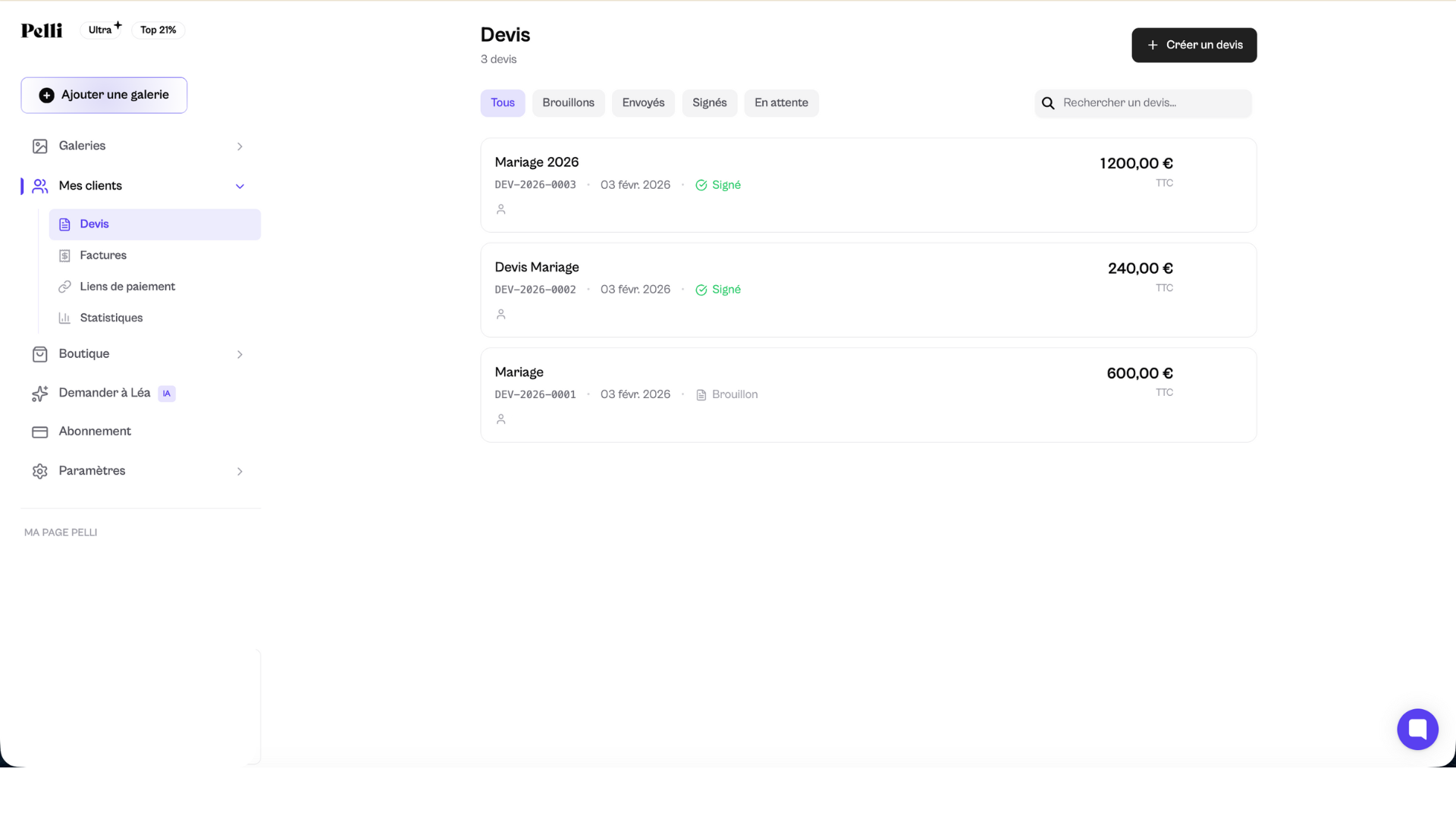Image resolution: width=1456 pixels, height=819 pixels.
Task: Click the Demander à Léa sparkle icon
Action: [x=39, y=394]
